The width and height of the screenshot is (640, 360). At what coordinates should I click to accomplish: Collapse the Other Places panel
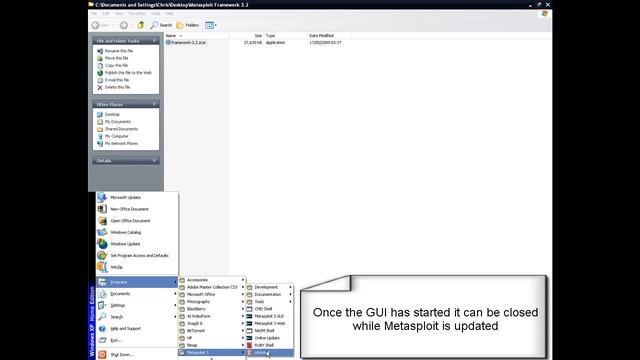coord(154,104)
